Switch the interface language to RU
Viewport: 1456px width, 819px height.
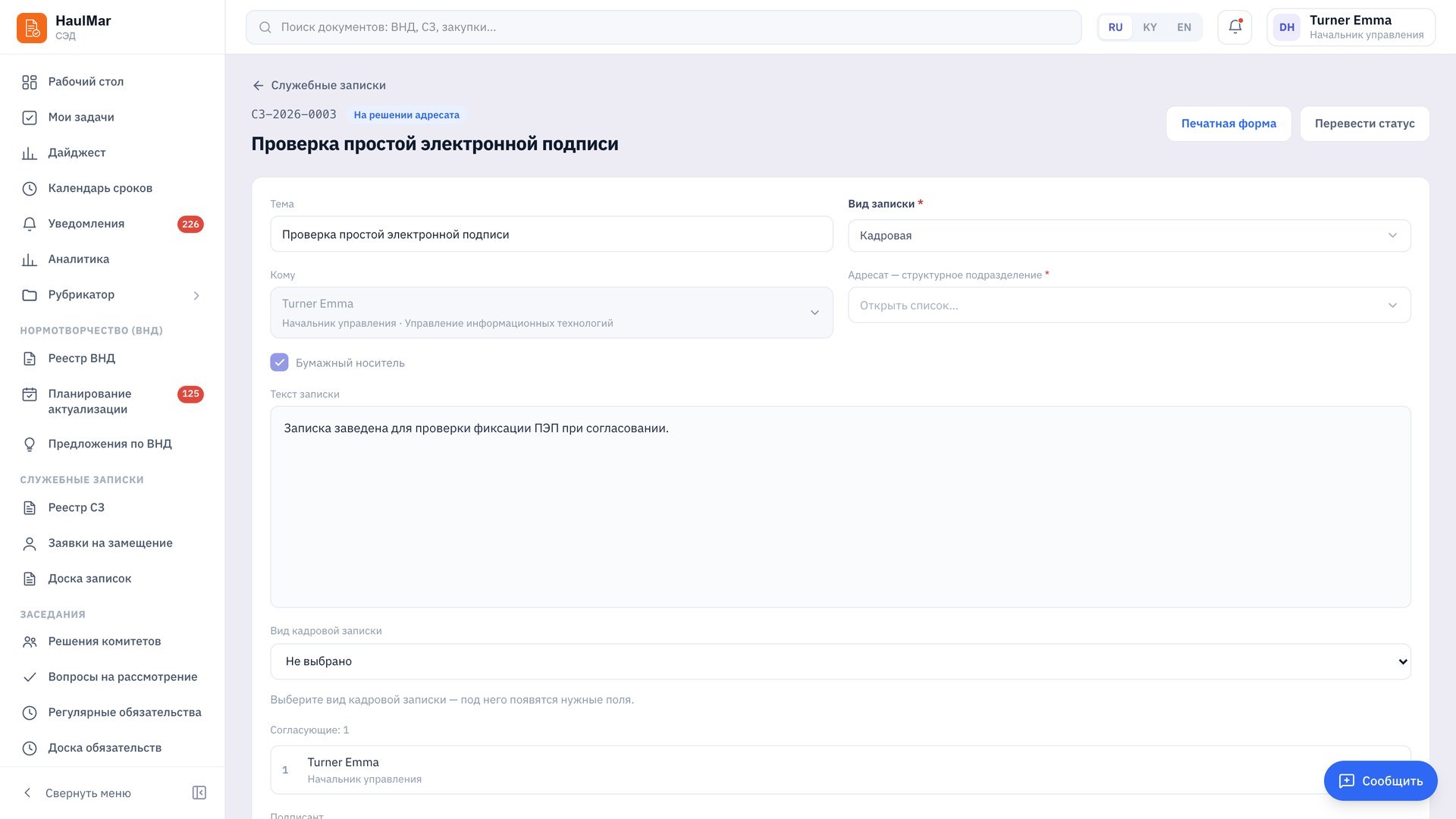[x=1115, y=27]
